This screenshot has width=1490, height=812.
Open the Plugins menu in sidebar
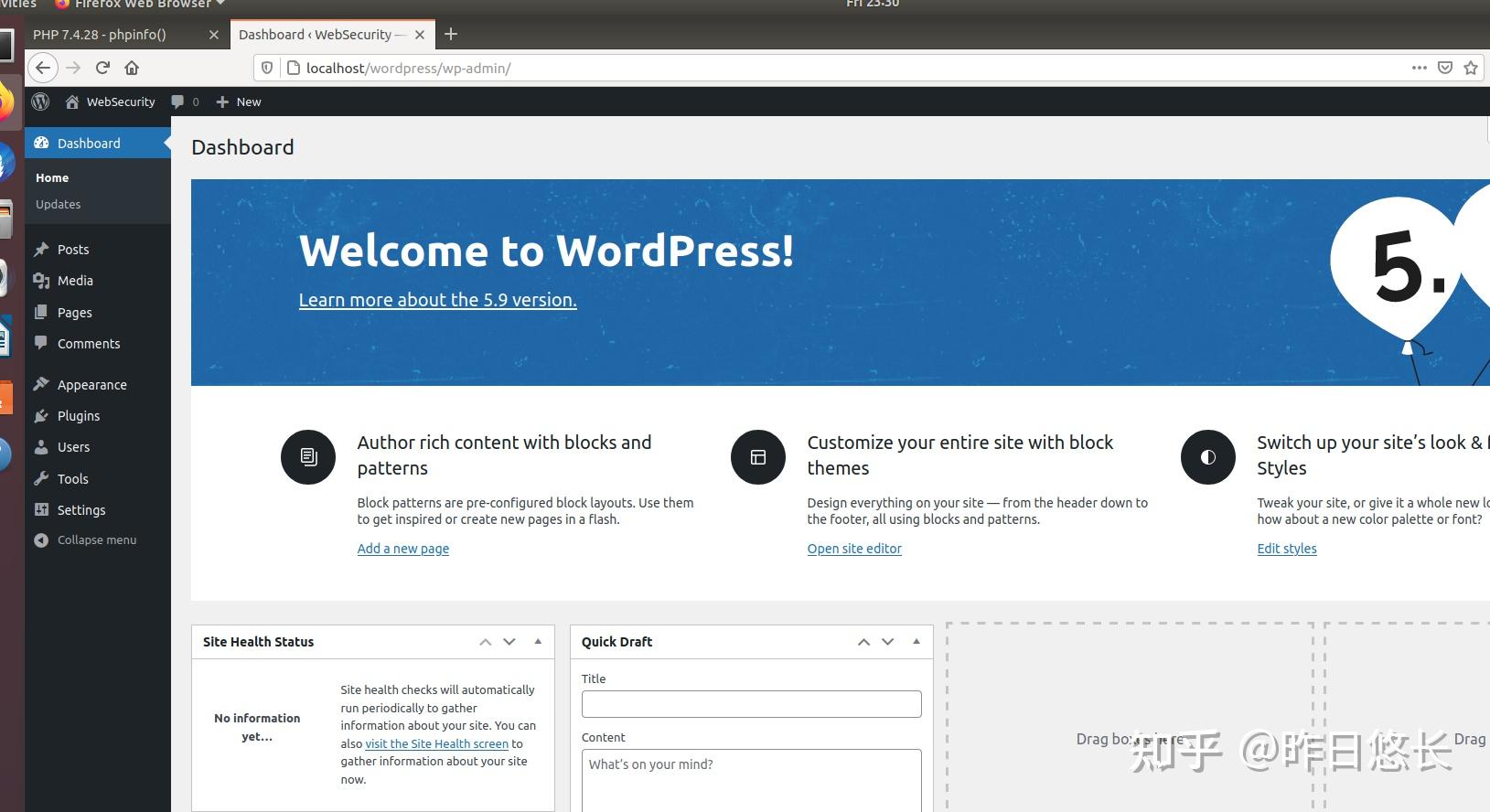pyautogui.click(x=79, y=416)
